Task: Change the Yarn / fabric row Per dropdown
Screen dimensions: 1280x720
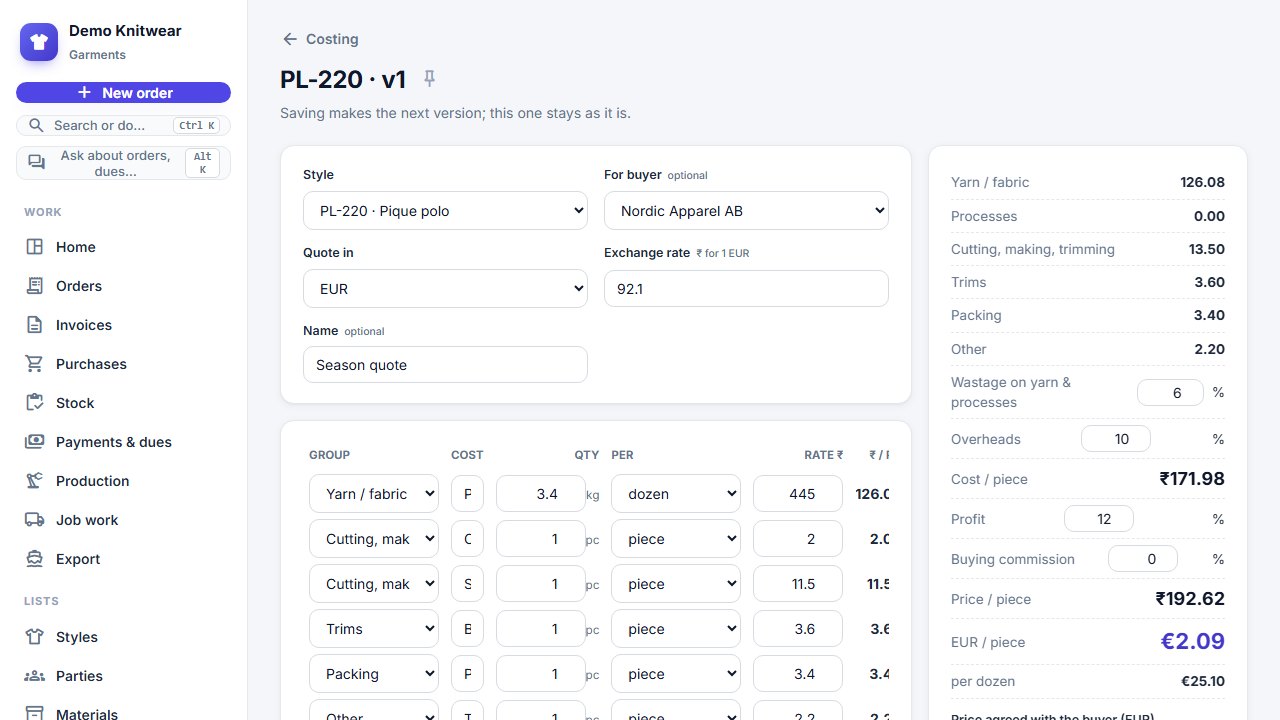Action: 676,493
